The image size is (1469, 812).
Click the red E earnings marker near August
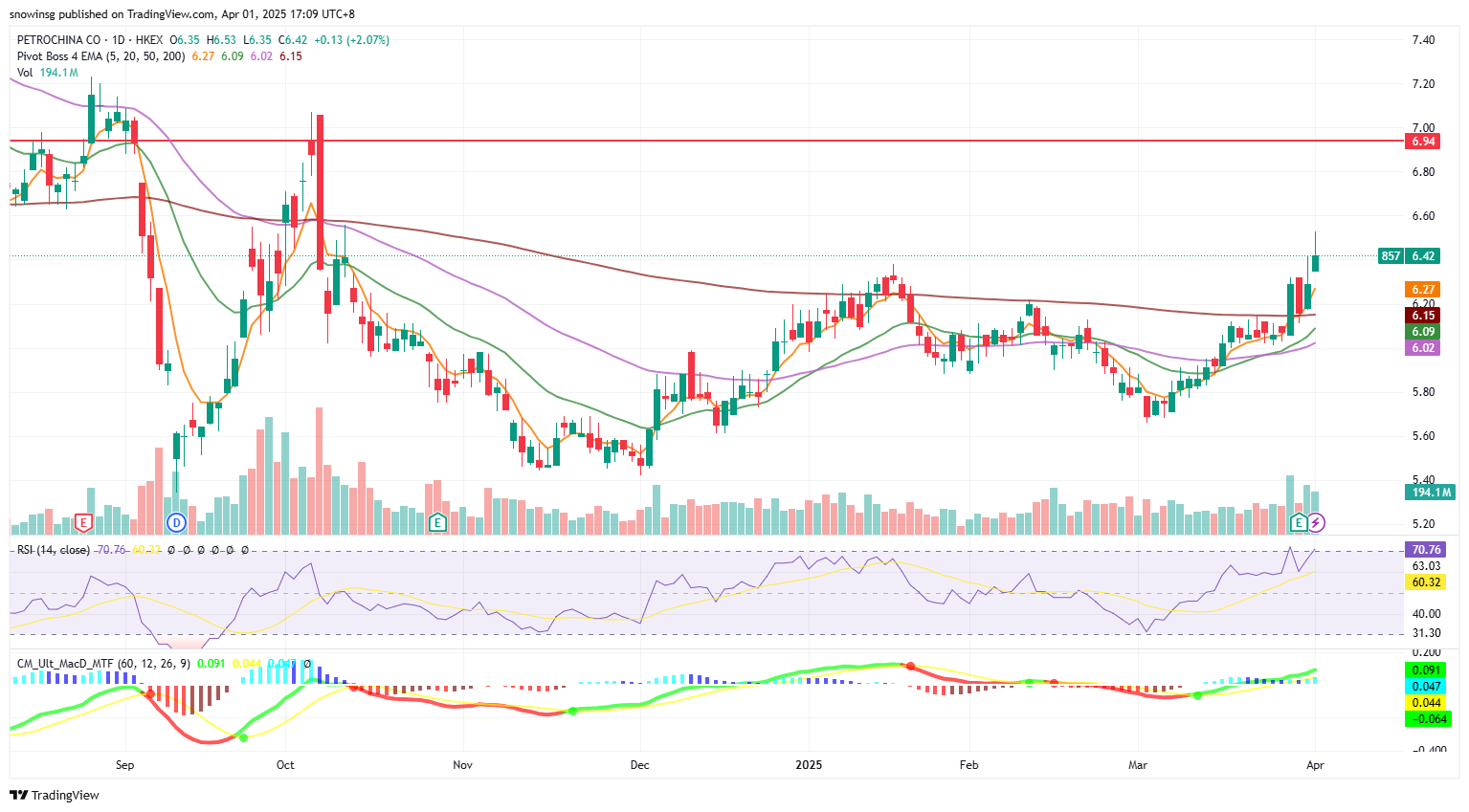point(83,522)
